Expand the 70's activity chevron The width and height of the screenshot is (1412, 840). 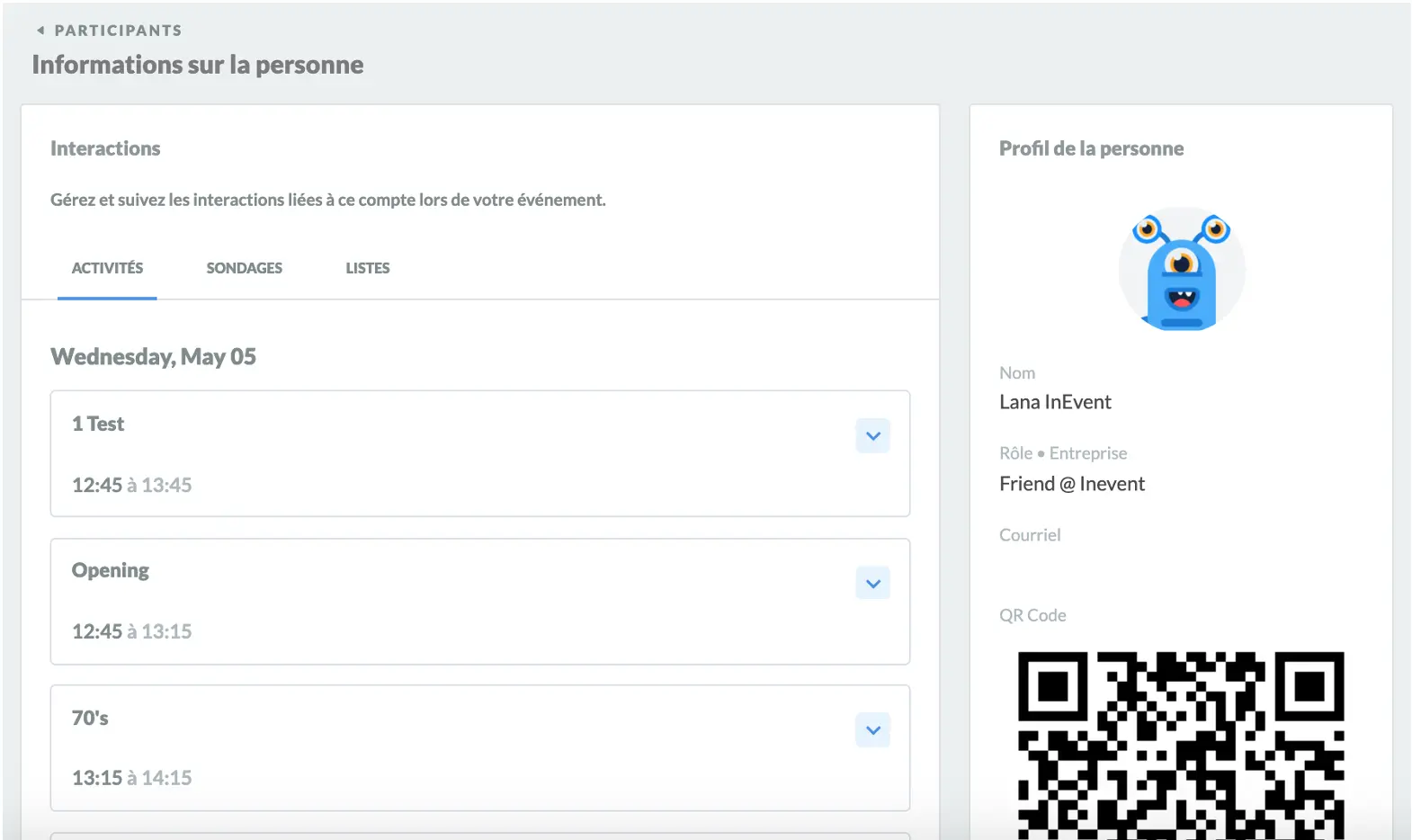(872, 730)
